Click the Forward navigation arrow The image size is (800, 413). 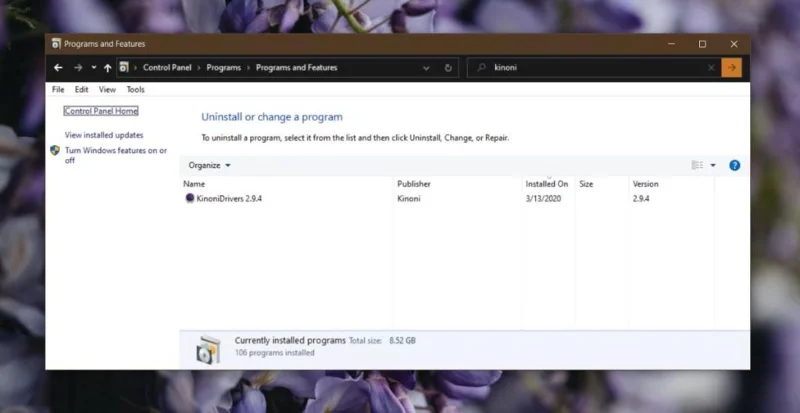tap(78, 67)
